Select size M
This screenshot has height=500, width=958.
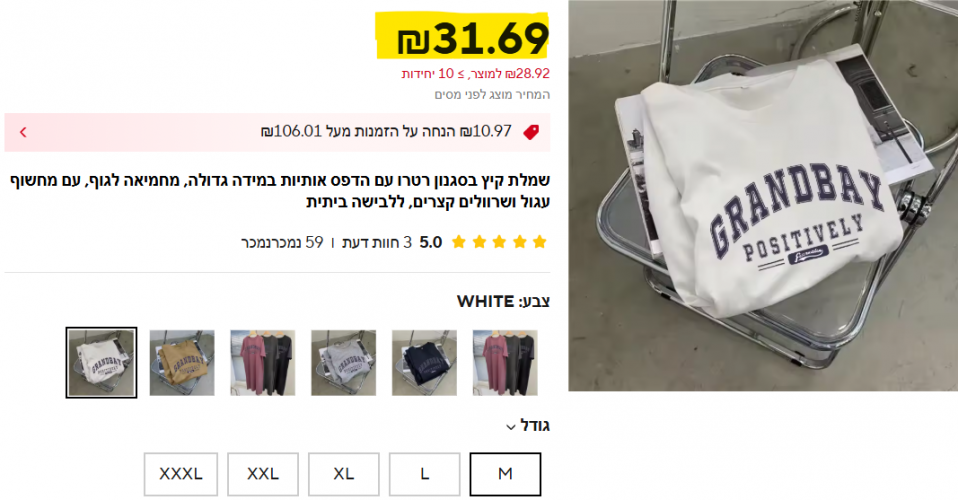pyautogui.click(x=505, y=474)
